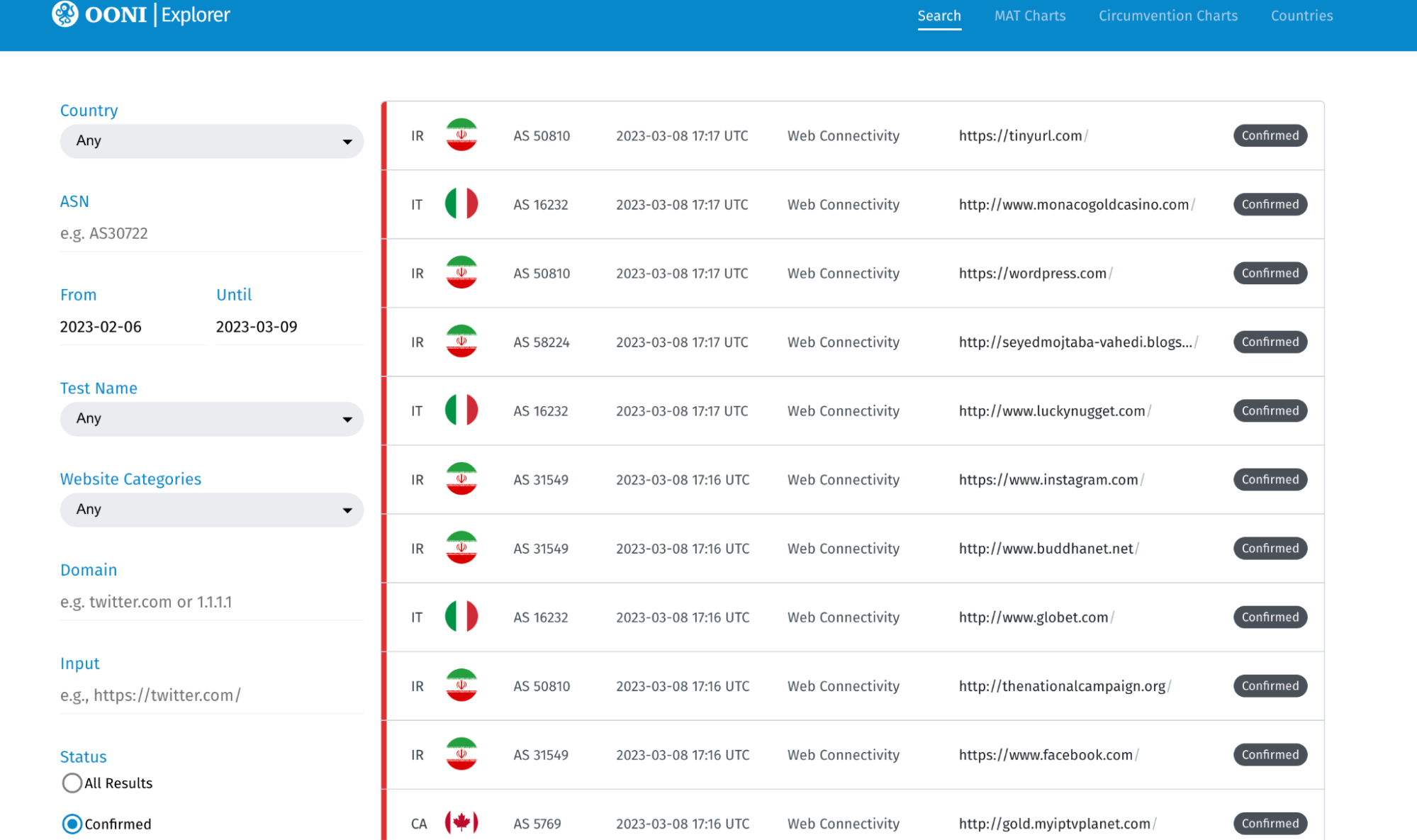Click Canada flag in myiptvplanet row
Screen dimensions: 1417x840
(461, 823)
